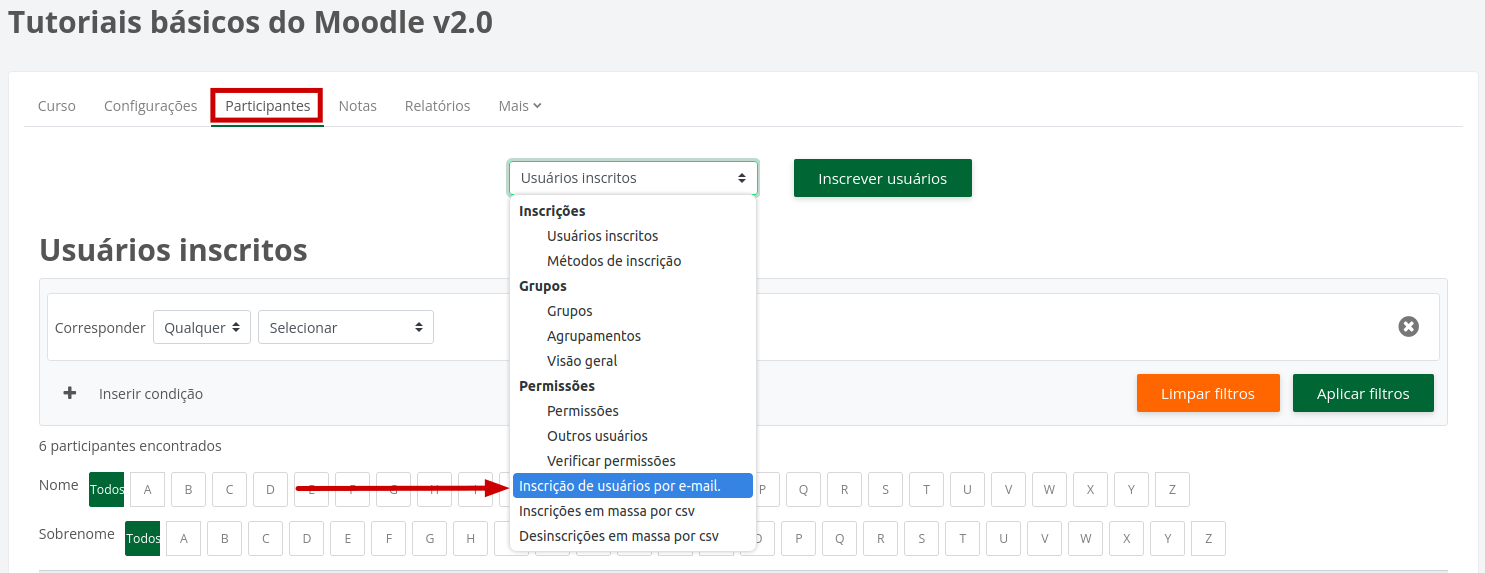Filter Sobrenome by letter F
This screenshot has height=573, width=1485.
point(389,538)
